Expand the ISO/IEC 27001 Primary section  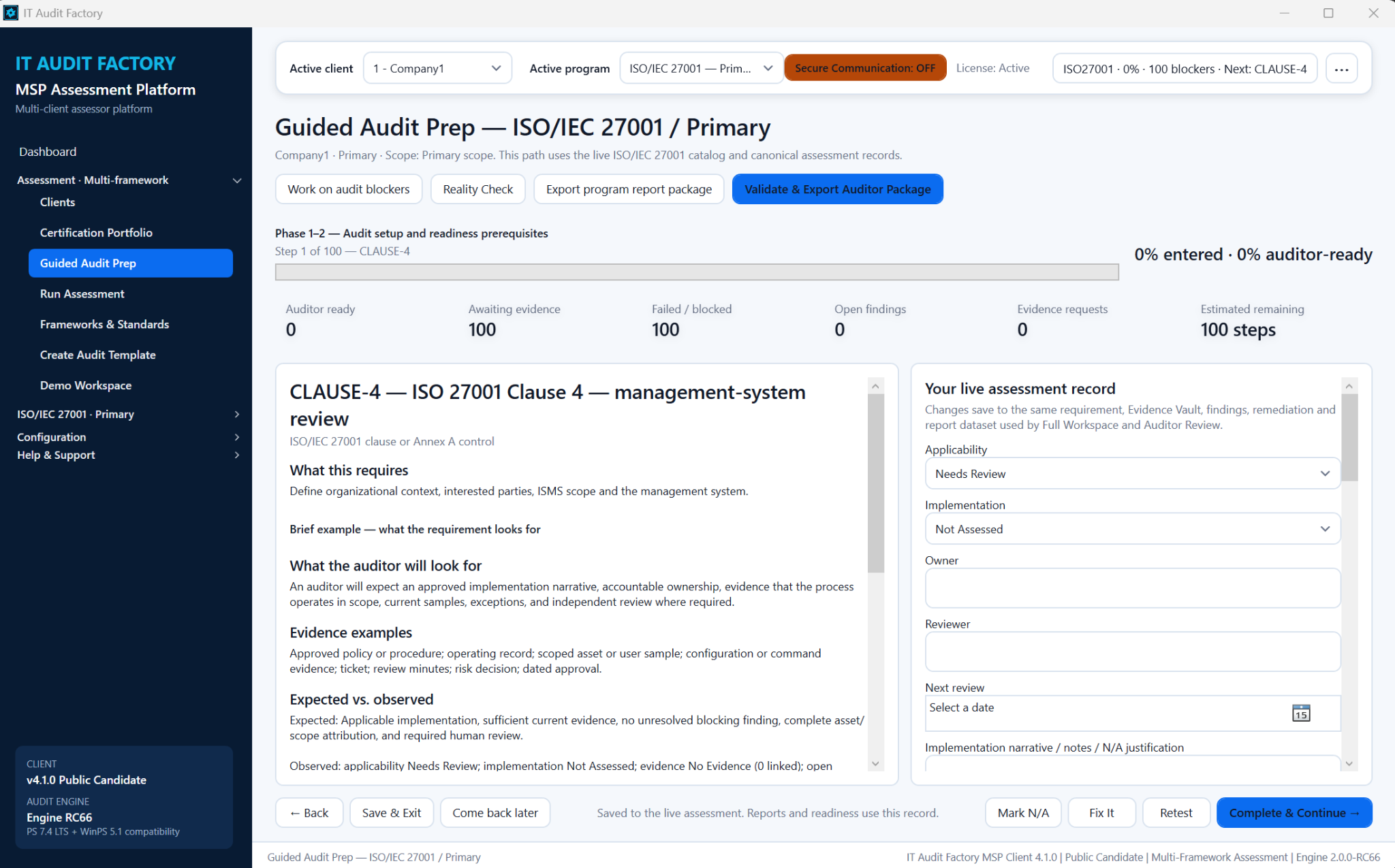(x=129, y=414)
